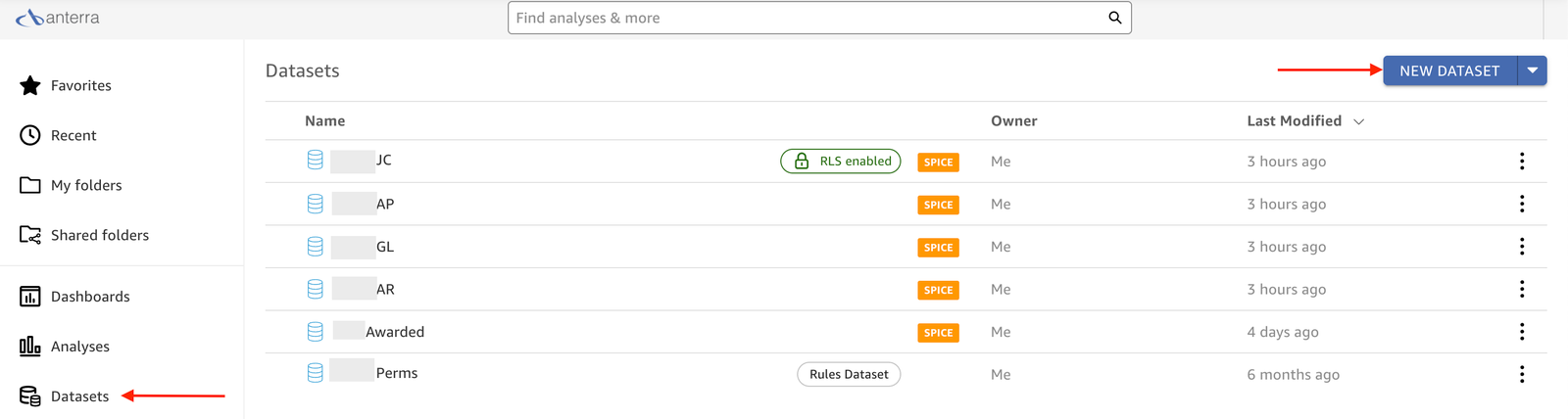Viewport: 1568px width, 419px height.
Task: Click the Anterra logo
Action: point(58,18)
